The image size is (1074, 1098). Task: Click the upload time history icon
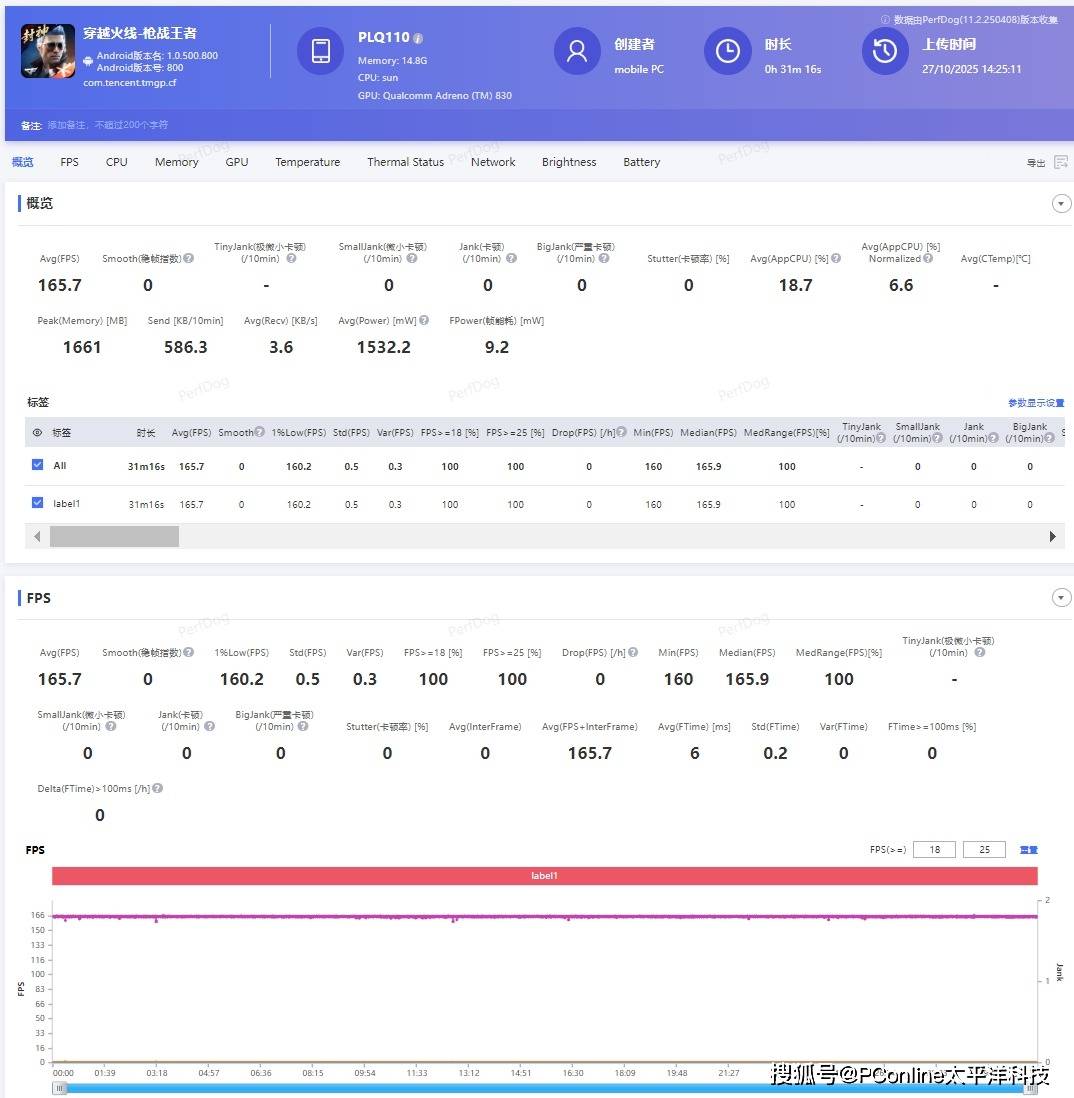(885, 51)
